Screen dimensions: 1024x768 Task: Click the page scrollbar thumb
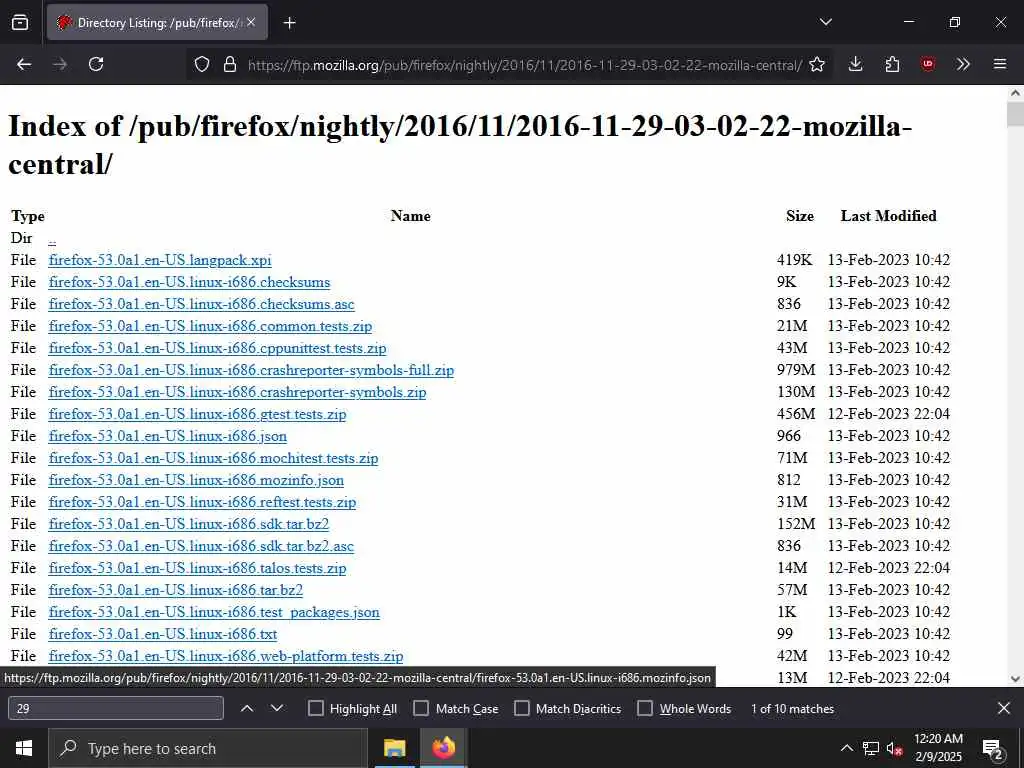click(1016, 114)
